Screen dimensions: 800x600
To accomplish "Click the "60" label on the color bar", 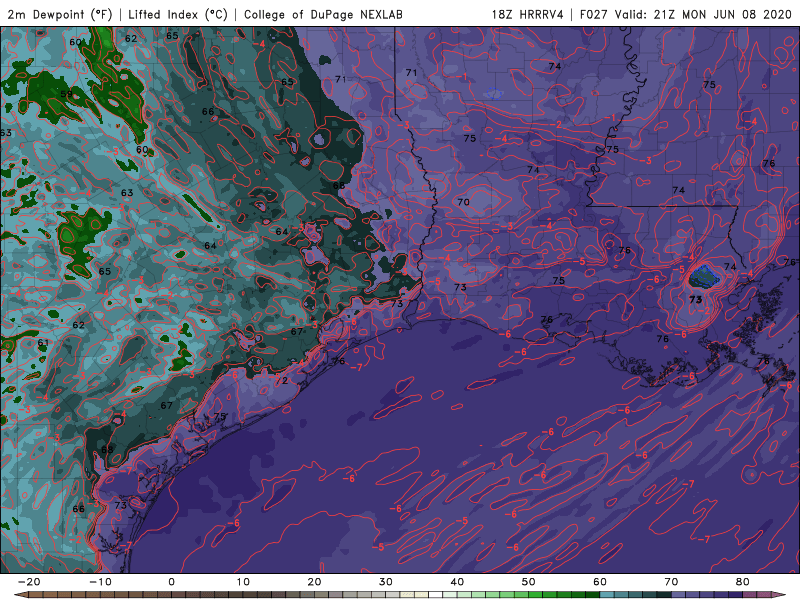I will pyautogui.click(x=600, y=582).
